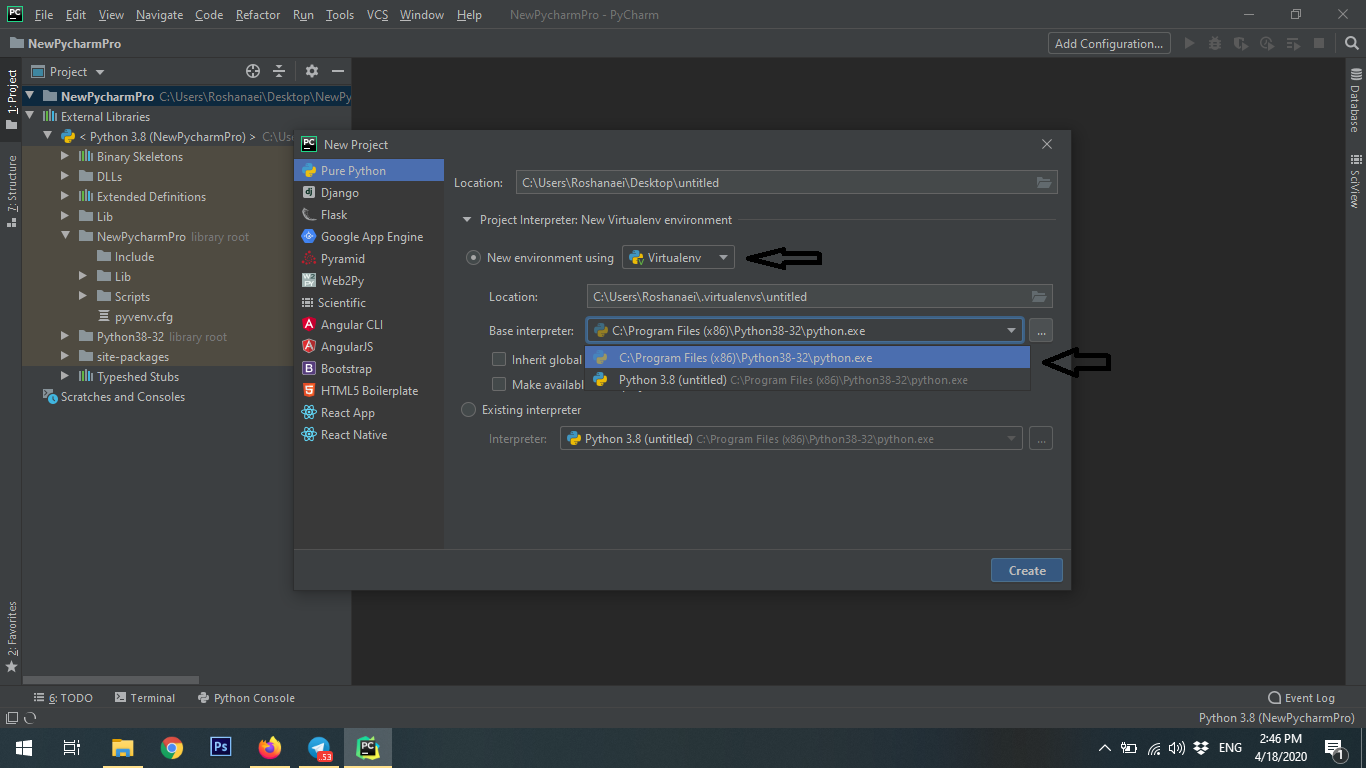Click the Create button
The image size is (1366, 768).
[x=1027, y=570]
